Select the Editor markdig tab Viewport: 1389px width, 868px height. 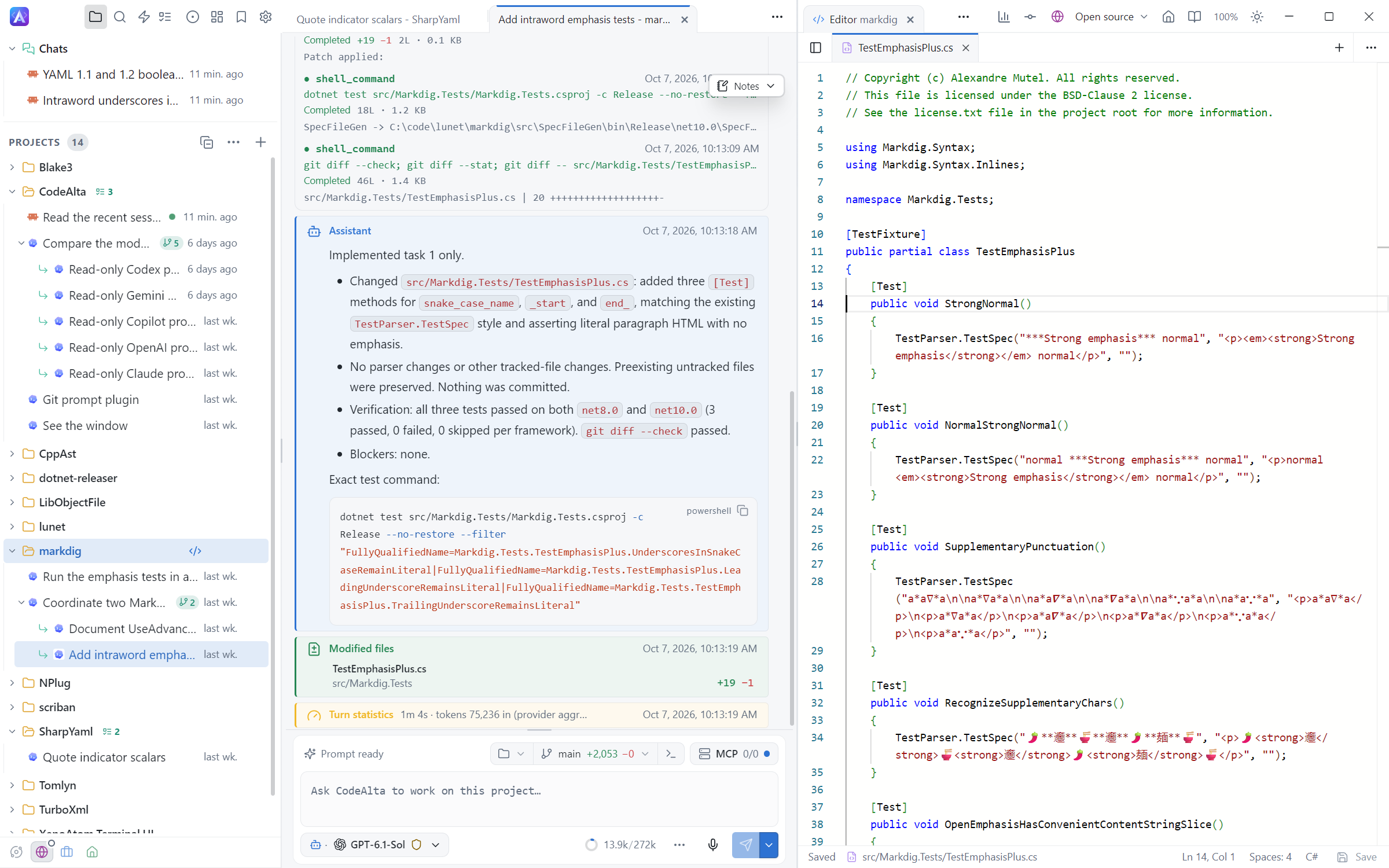click(863, 19)
